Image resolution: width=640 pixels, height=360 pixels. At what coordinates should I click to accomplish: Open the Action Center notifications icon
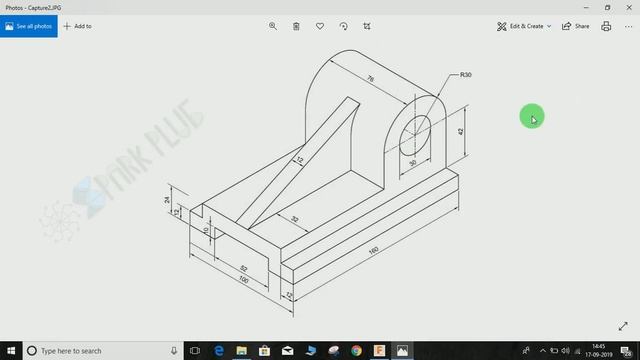click(x=626, y=351)
